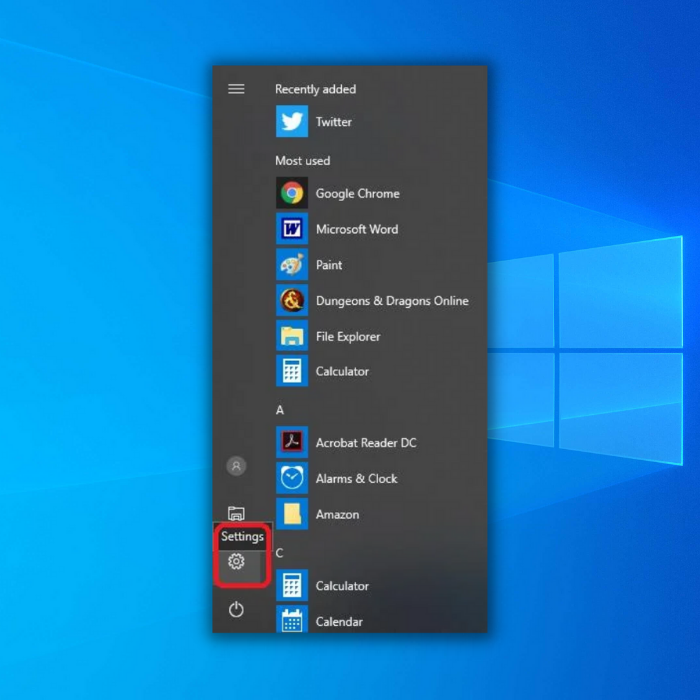
Task: Click the Paint label text
Action: tap(329, 265)
